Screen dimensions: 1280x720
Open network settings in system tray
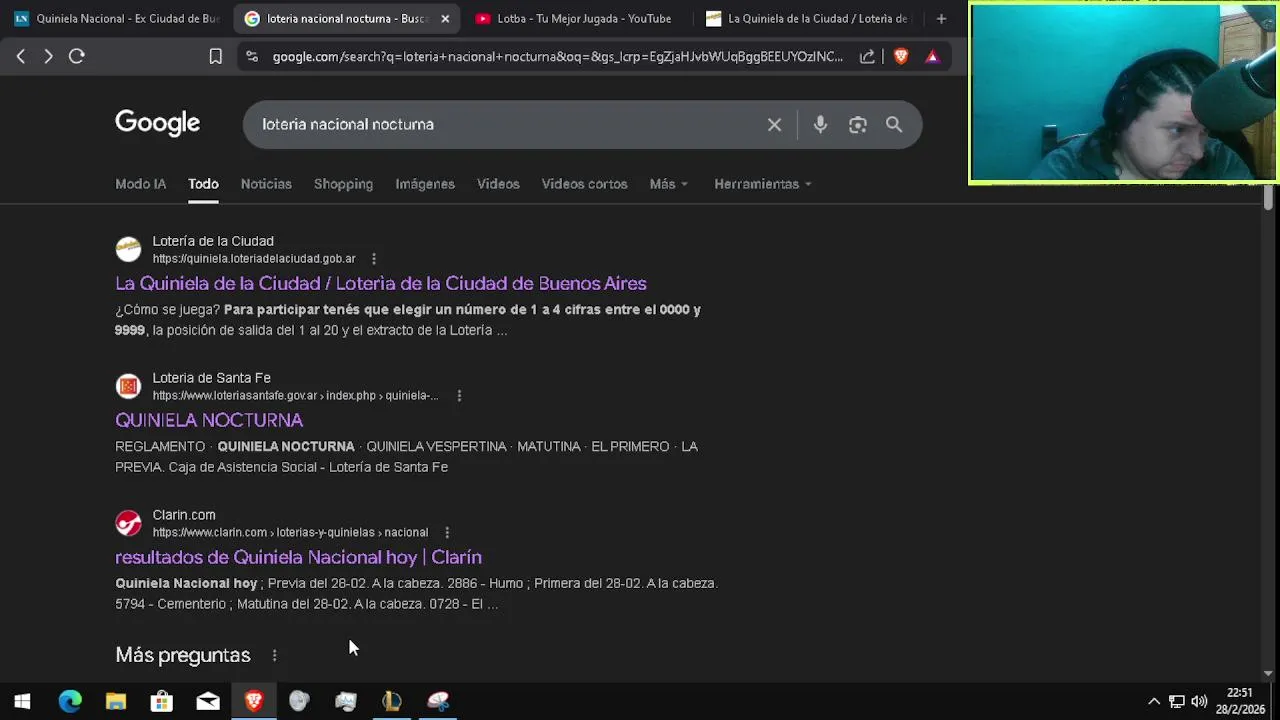[x=1177, y=701]
